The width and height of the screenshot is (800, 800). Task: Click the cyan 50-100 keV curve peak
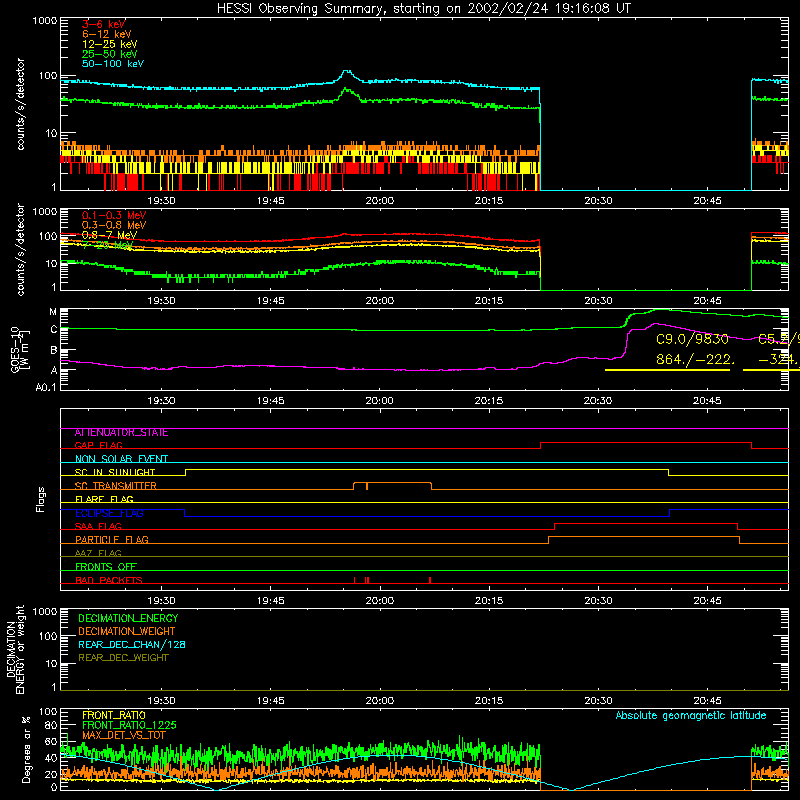coord(346,71)
